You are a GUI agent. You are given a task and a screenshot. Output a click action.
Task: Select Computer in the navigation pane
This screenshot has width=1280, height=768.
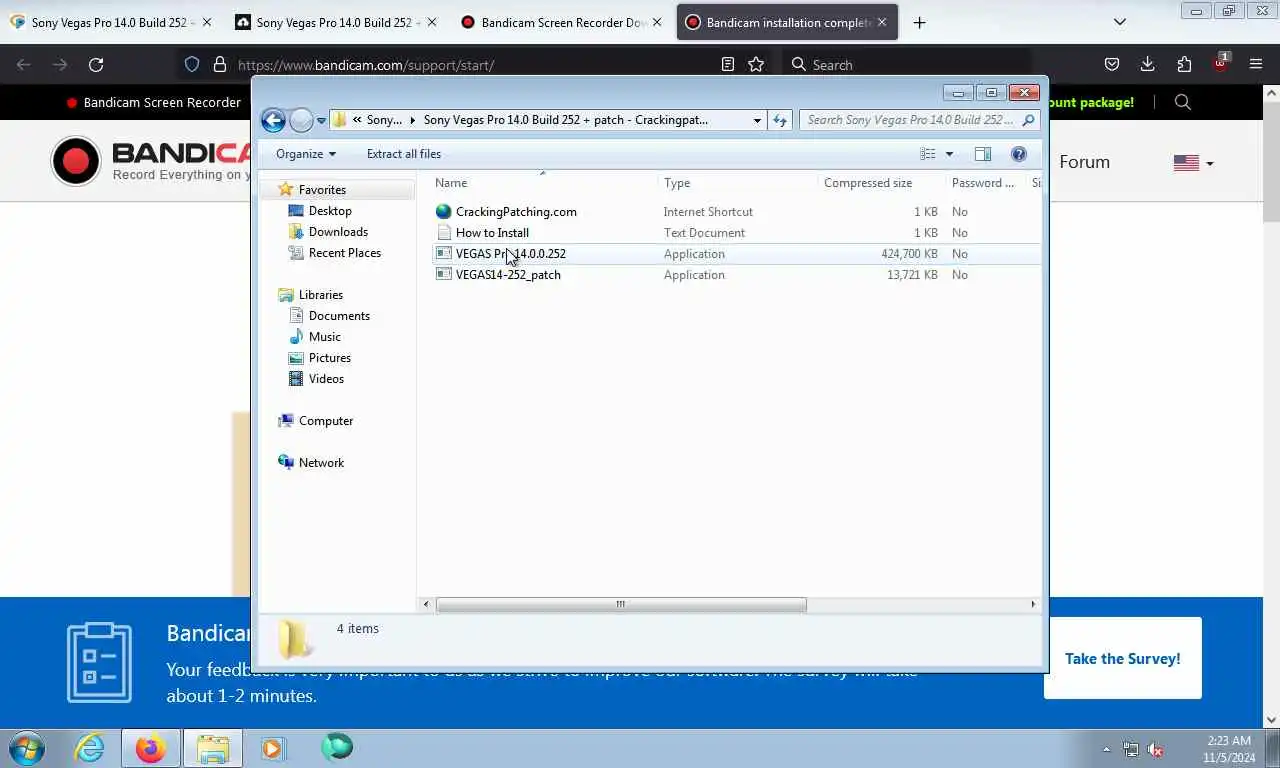(325, 421)
